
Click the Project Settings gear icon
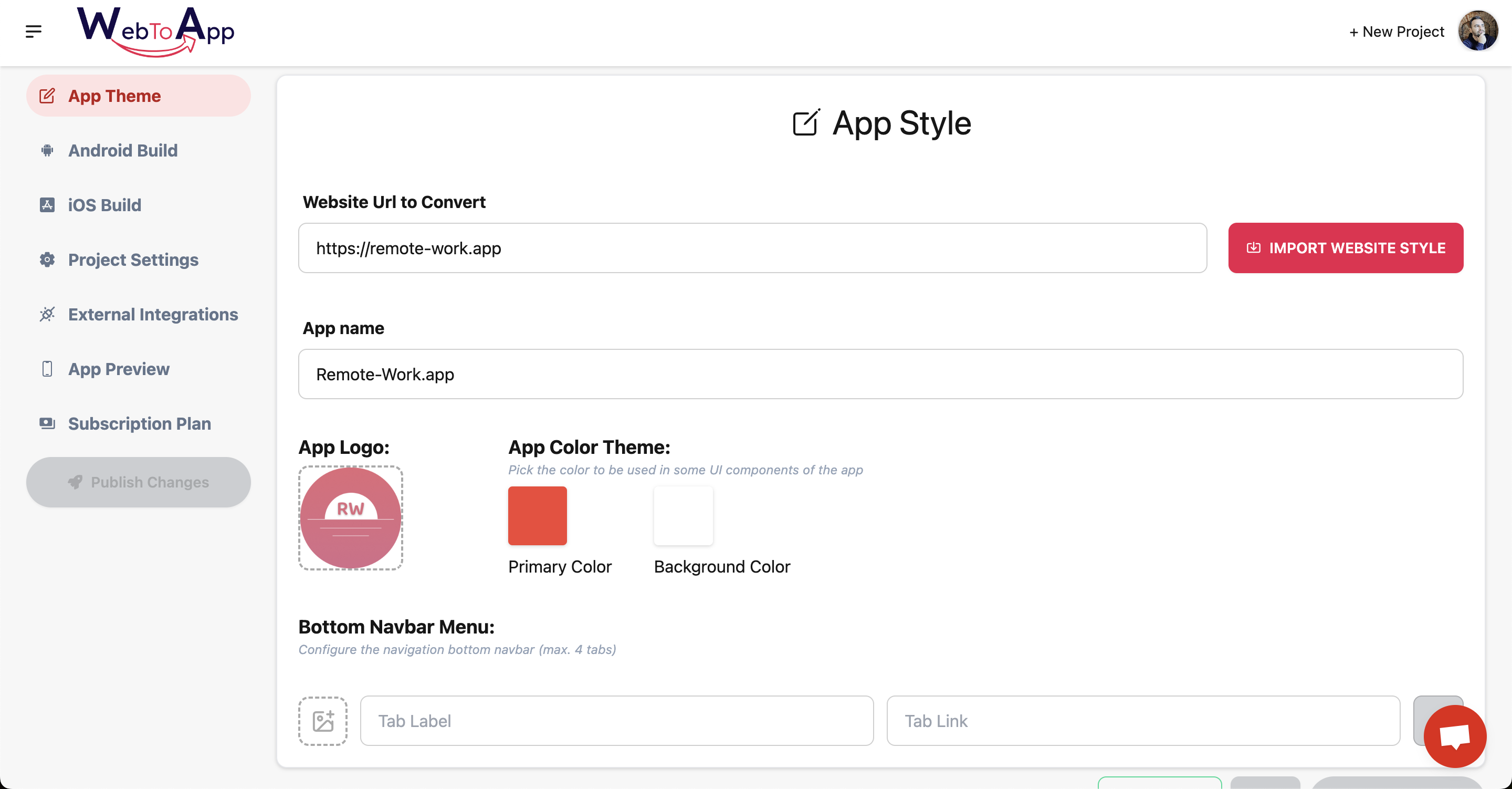click(x=47, y=259)
